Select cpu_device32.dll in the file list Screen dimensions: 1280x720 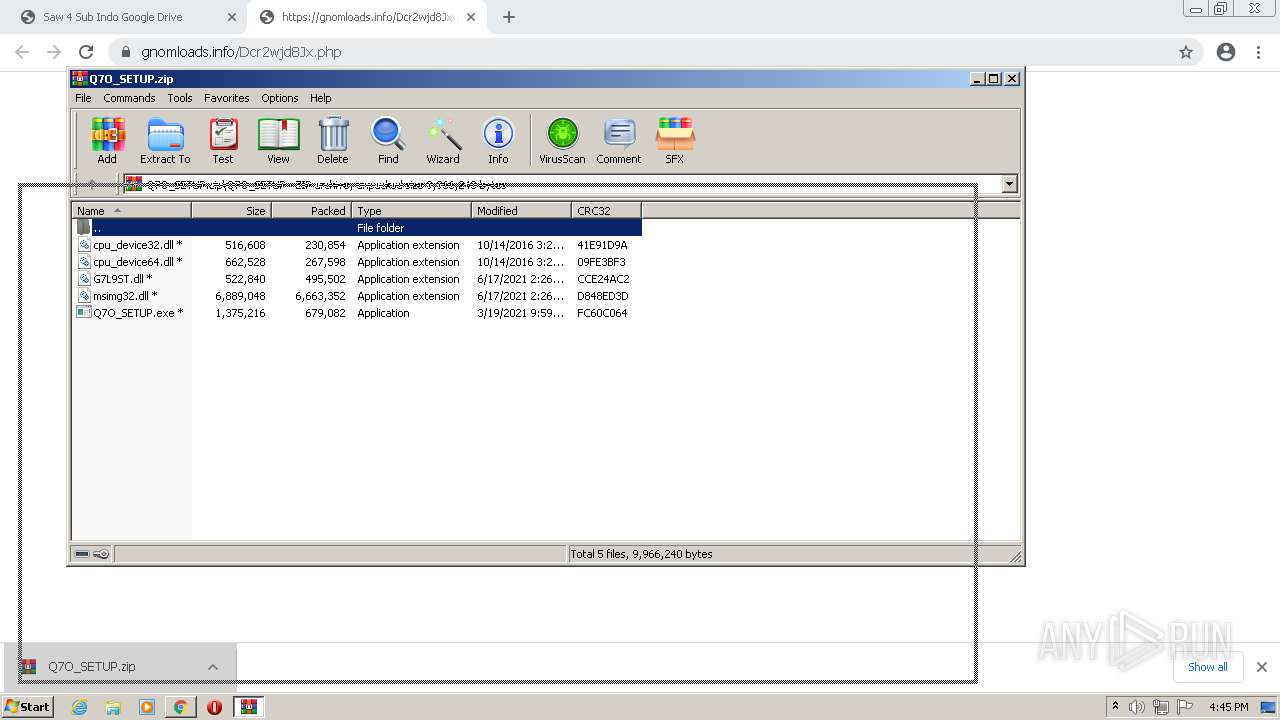pos(357,245)
